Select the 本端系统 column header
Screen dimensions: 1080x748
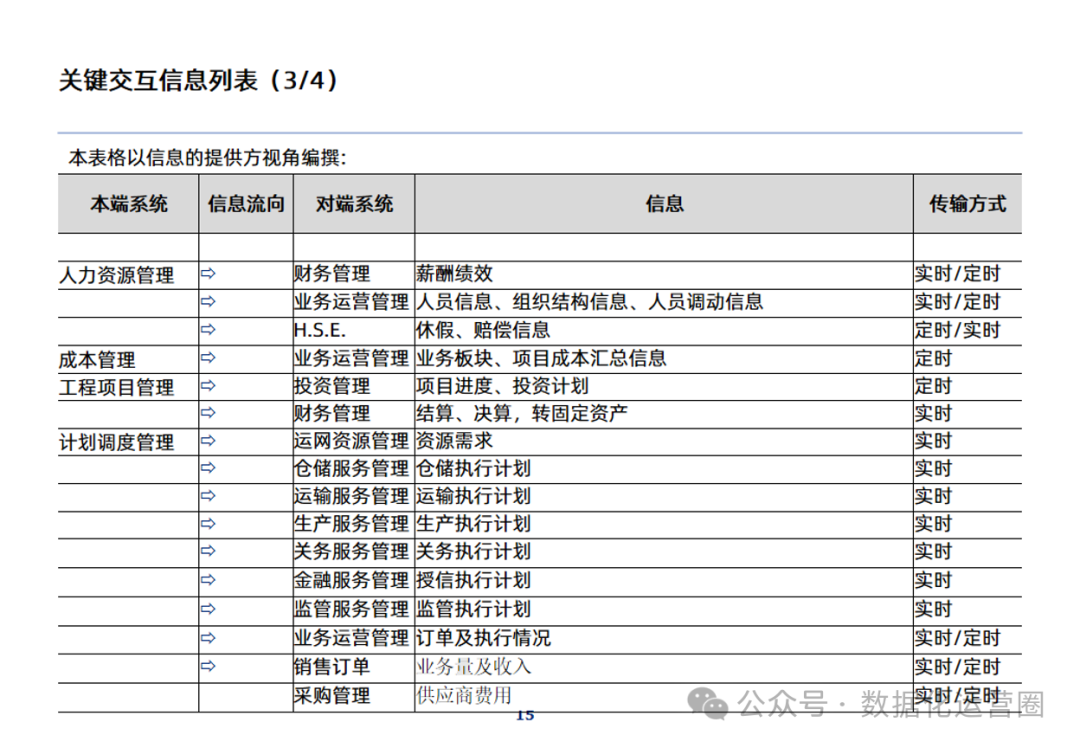click(129, 204)
